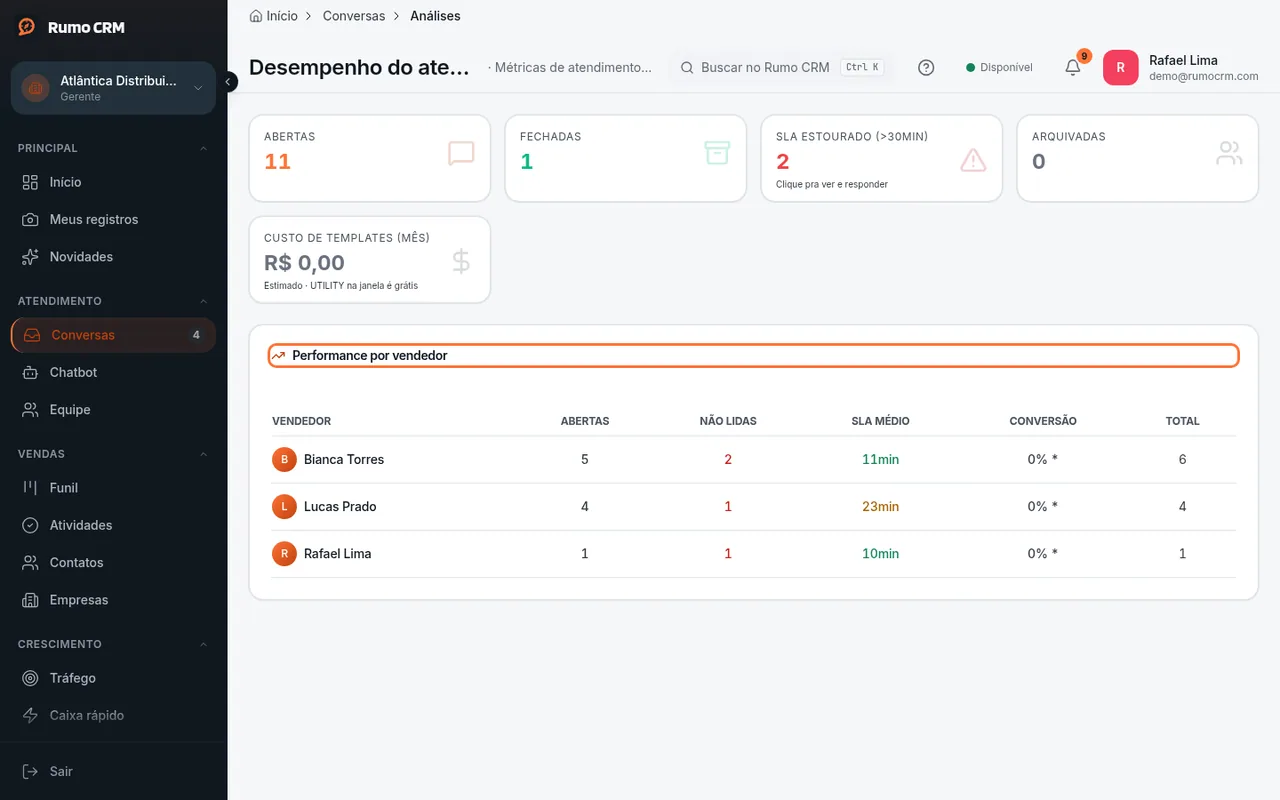The image size is (1280, 800).
Task: Click the archive box icon in Fechadas card
Action: (x=717, y=154)
